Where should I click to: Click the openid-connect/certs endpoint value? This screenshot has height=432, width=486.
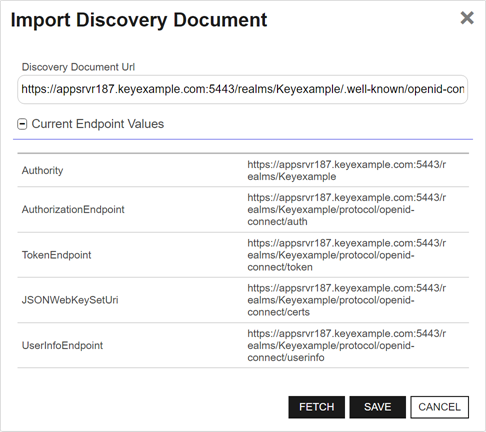tap(347, 300)
